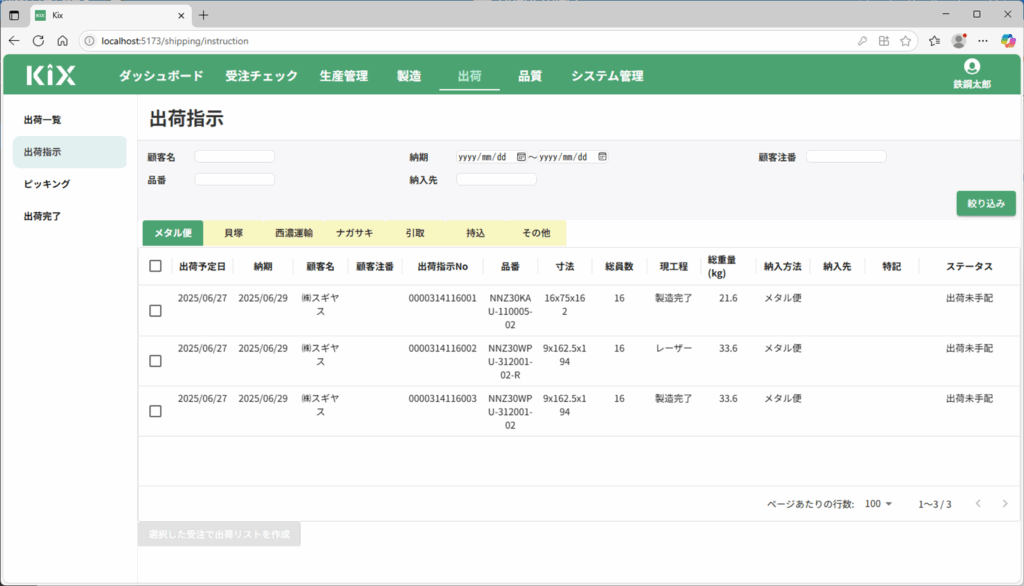Open favorites list icon

tap(935, 41)
